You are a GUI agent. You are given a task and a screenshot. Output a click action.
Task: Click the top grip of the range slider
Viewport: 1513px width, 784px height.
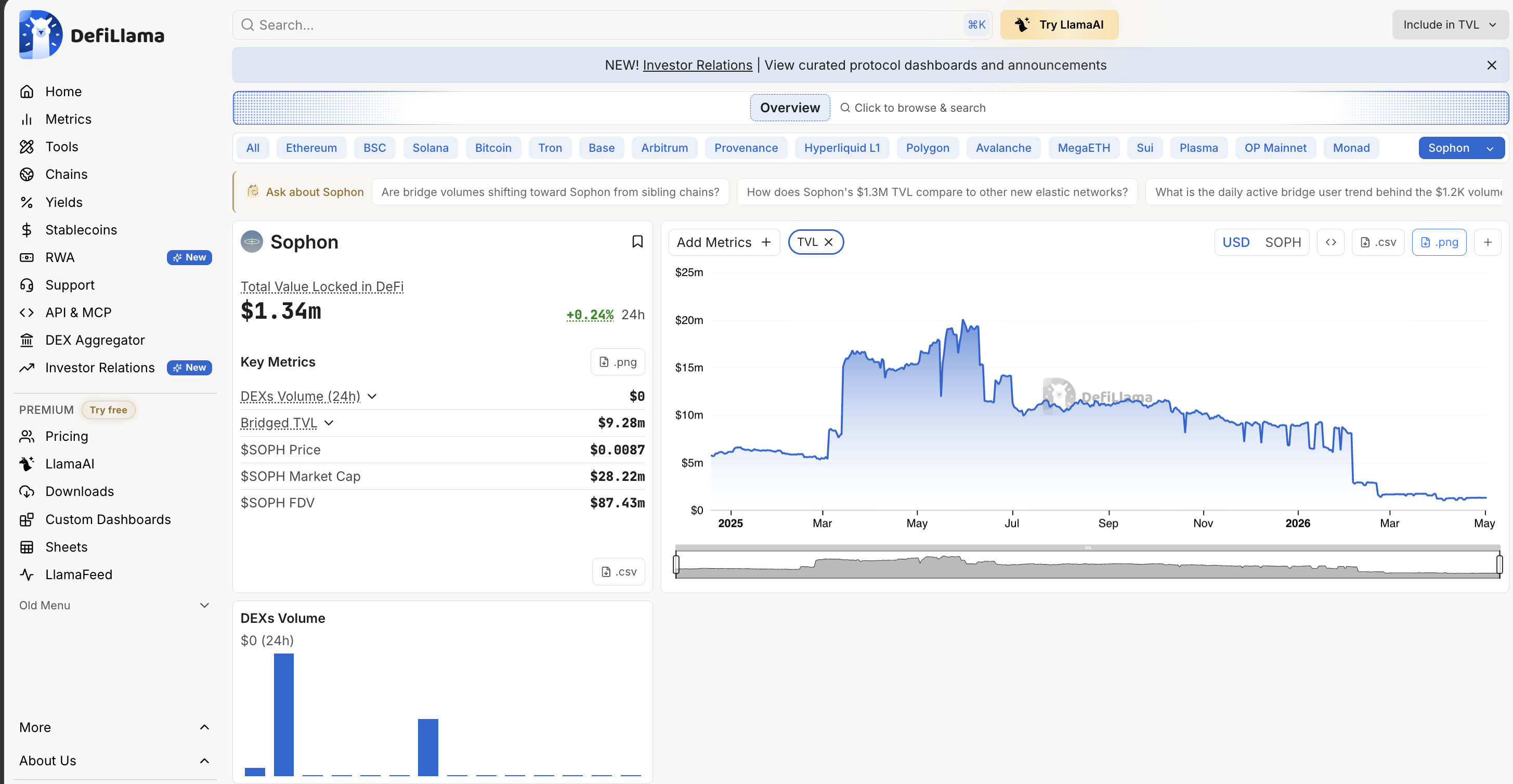pos(1088,548)
